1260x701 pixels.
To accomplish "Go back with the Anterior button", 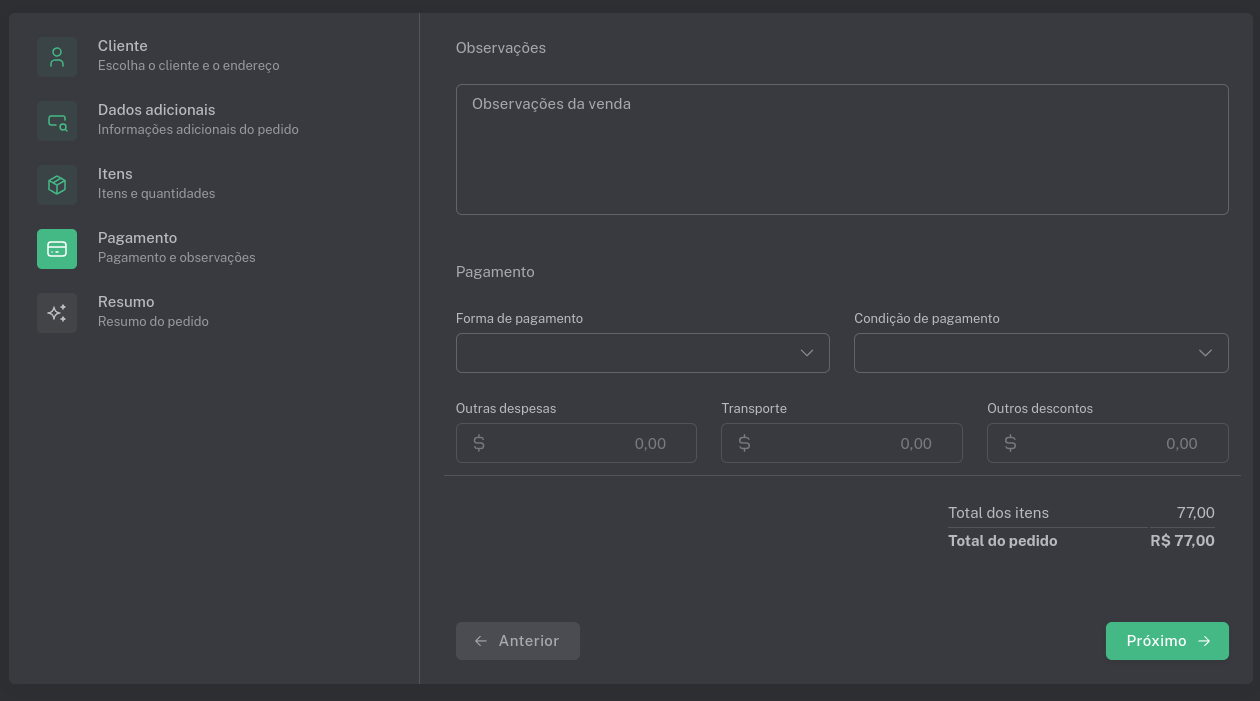I will point(517,641).
